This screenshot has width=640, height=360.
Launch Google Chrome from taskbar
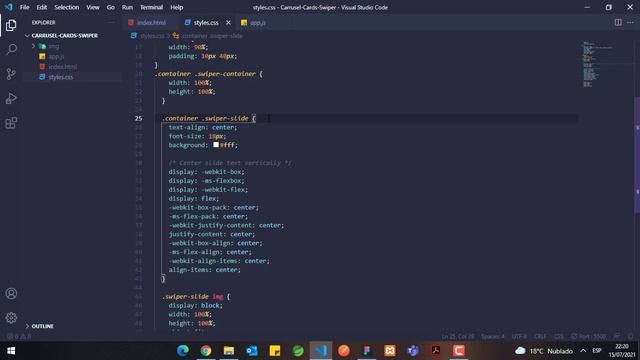point(206,351)
